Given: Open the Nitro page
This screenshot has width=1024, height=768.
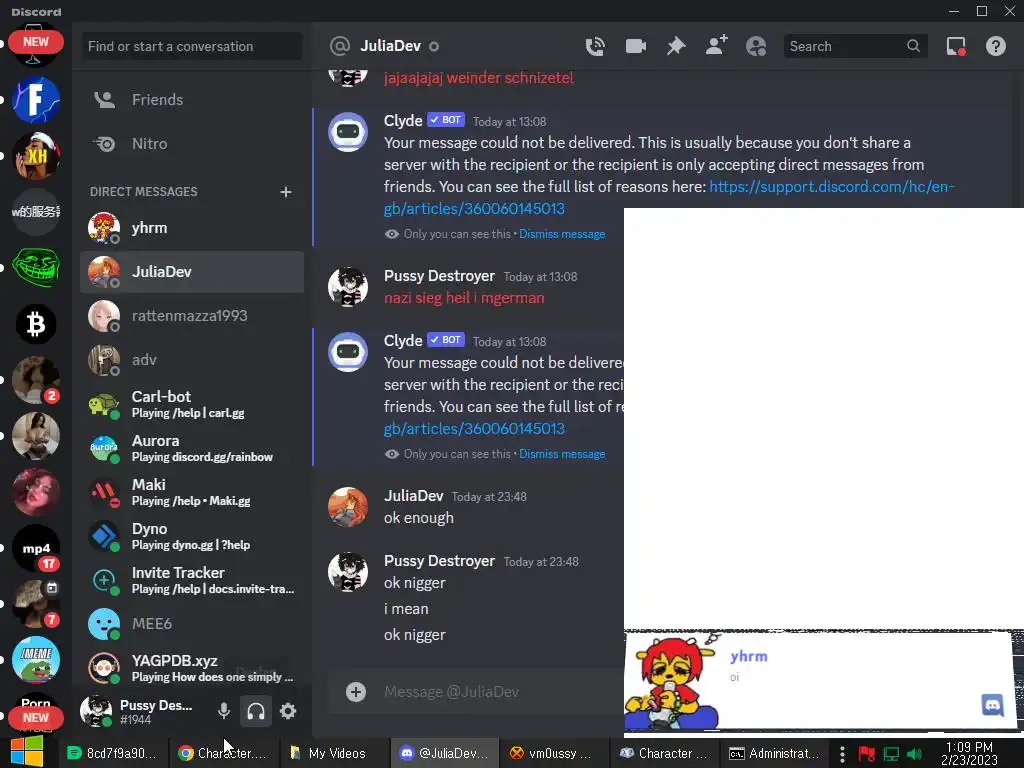Looking at the screenshot, I should coord(191,144).
